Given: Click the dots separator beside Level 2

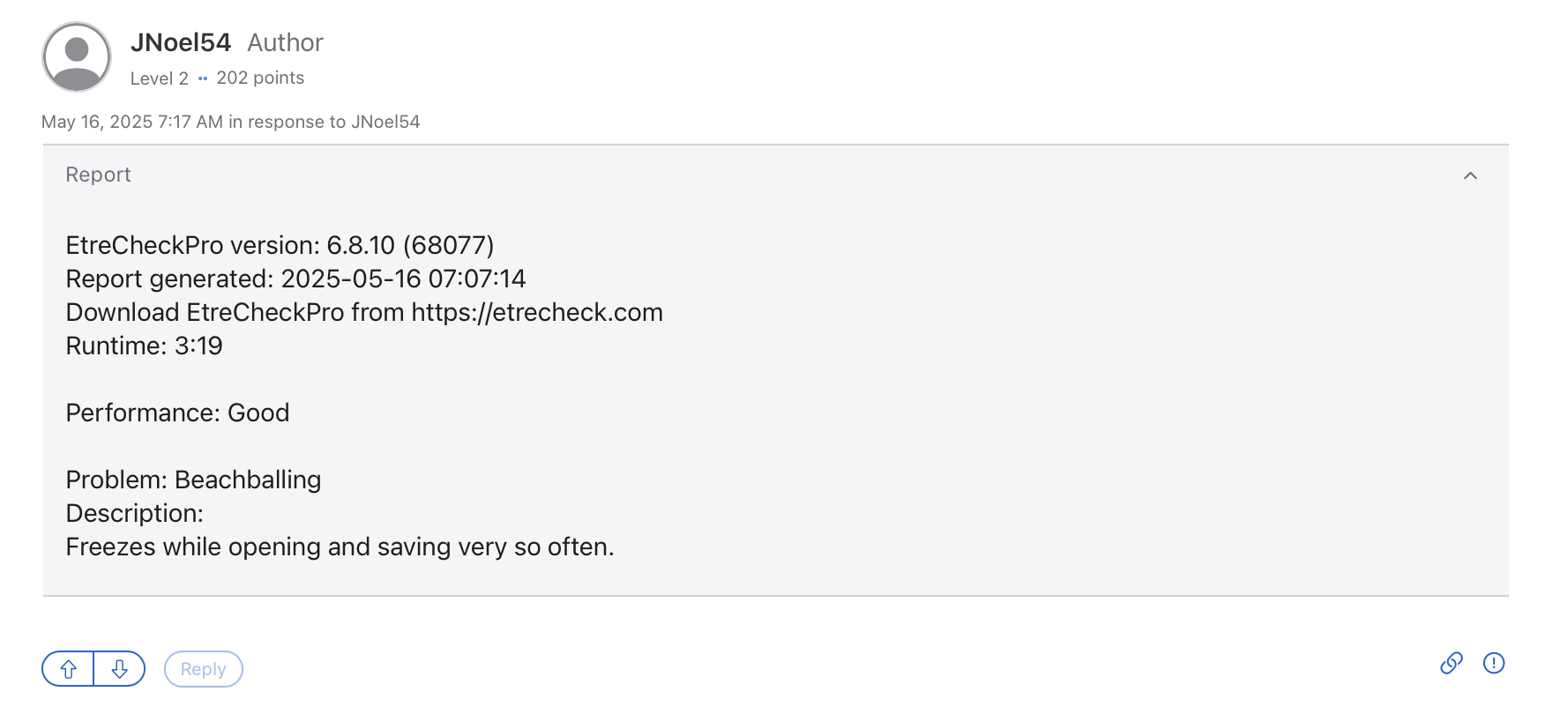Looking at the screenshot, I should (203, 78).
